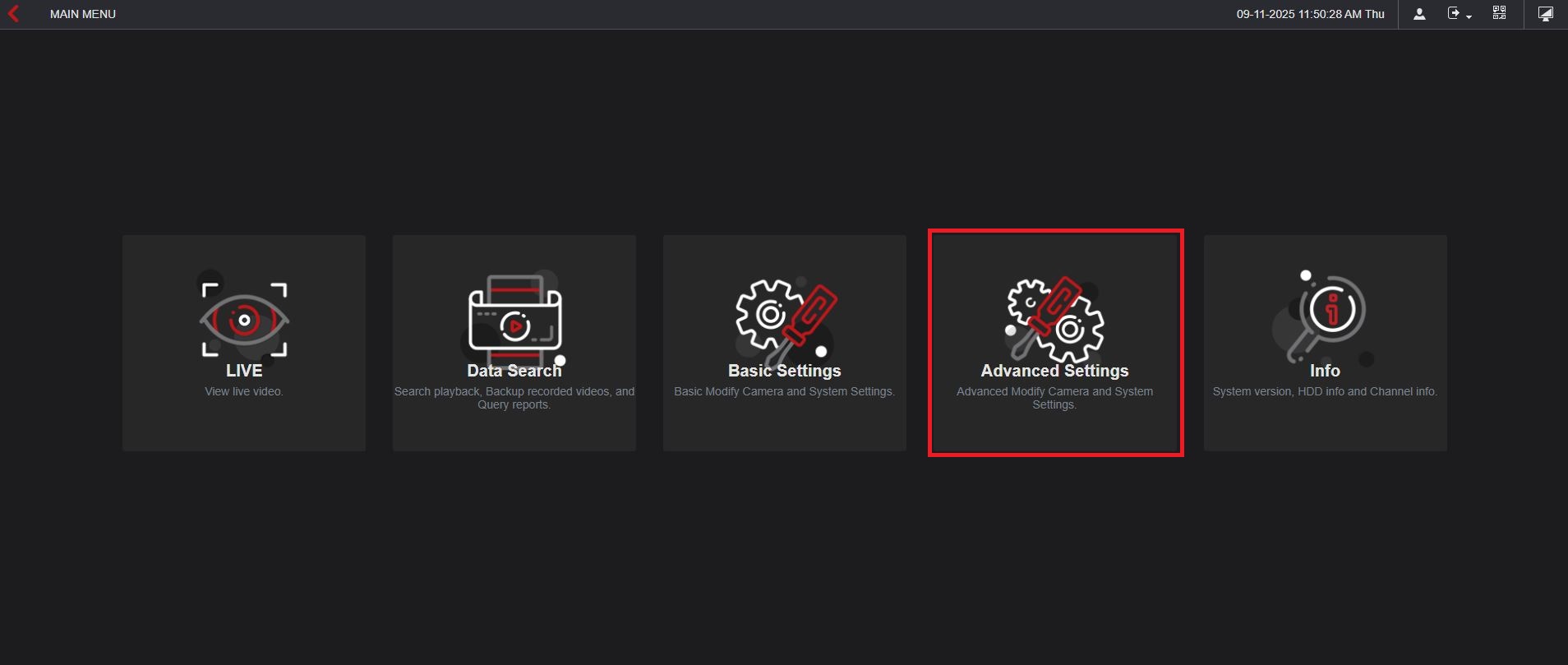Click the Data Search playback icon

pyautogui.click(x=514, y=321)
